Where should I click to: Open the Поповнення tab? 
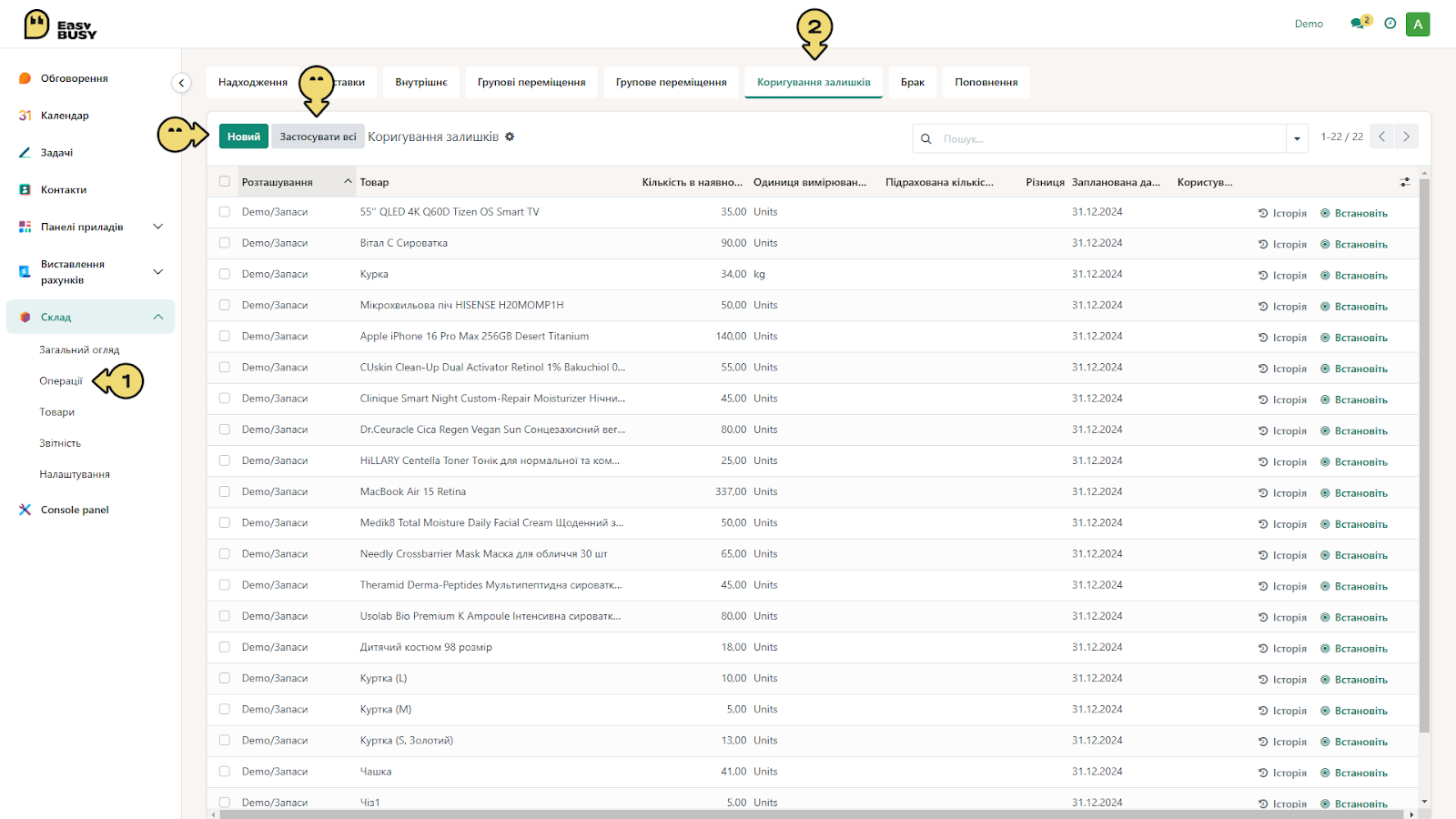986,82
